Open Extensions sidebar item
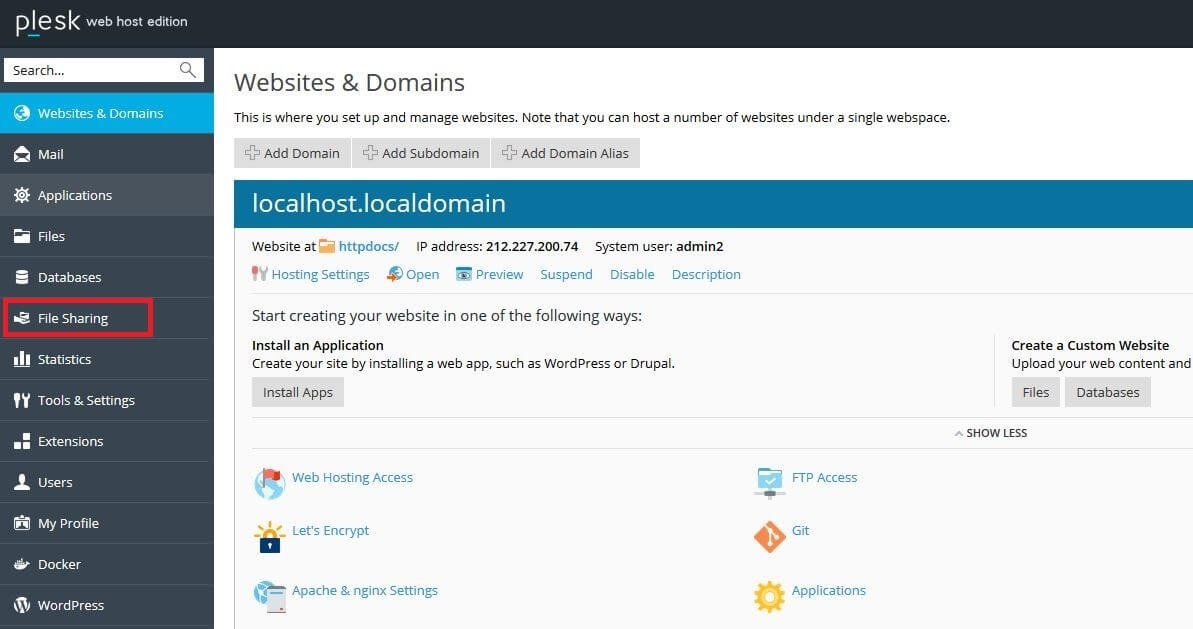Viewport: 1193px width, 629px height. 107,442
